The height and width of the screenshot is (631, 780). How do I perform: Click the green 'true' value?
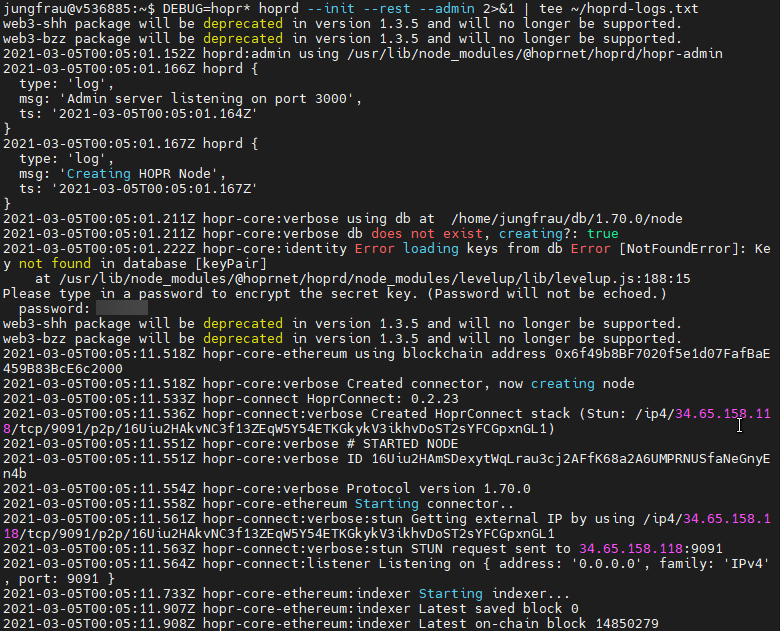coord(603,233)
